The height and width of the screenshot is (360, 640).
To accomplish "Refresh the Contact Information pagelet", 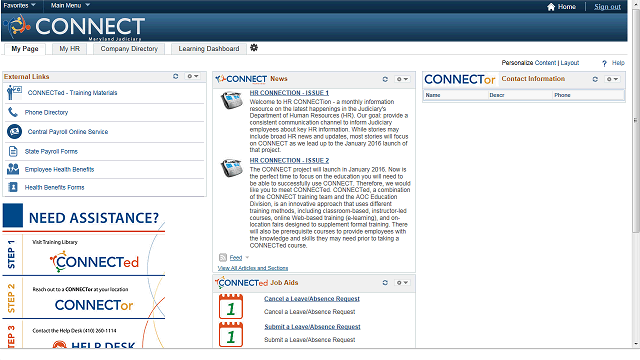I will point(595,79).
